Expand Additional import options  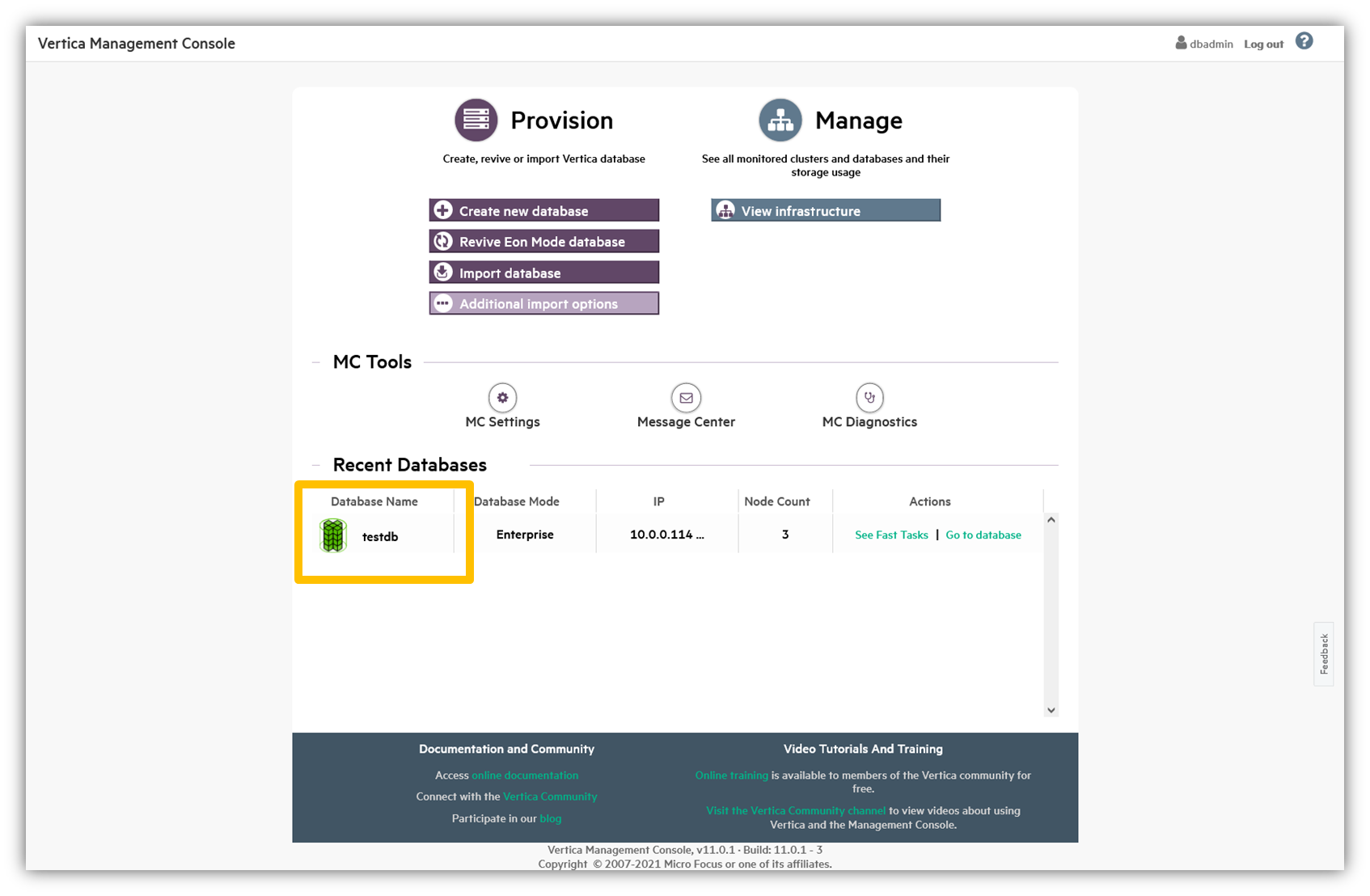pyautogui.click(x=543, y=304)
